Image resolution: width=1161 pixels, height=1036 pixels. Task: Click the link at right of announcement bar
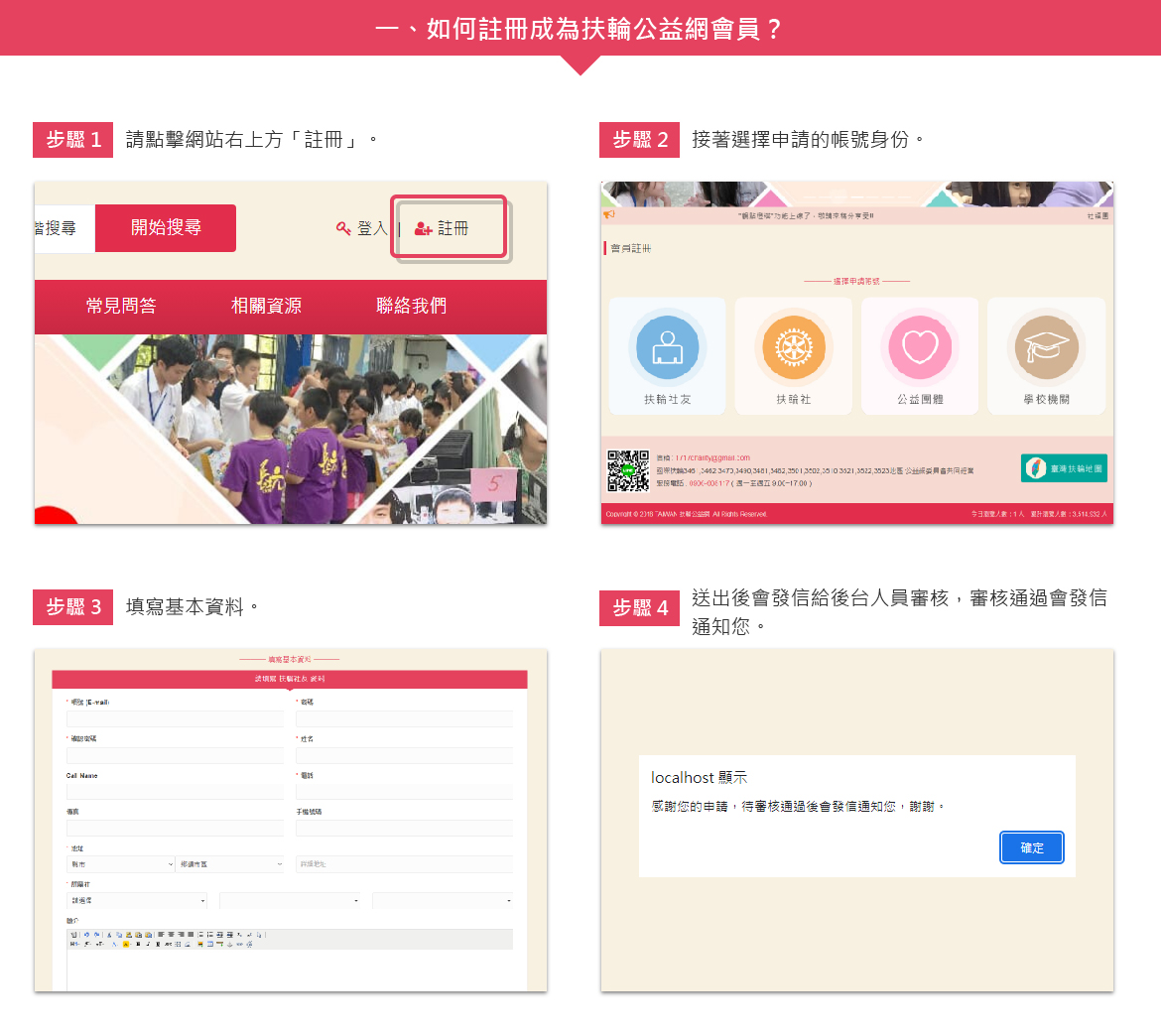1097,216
